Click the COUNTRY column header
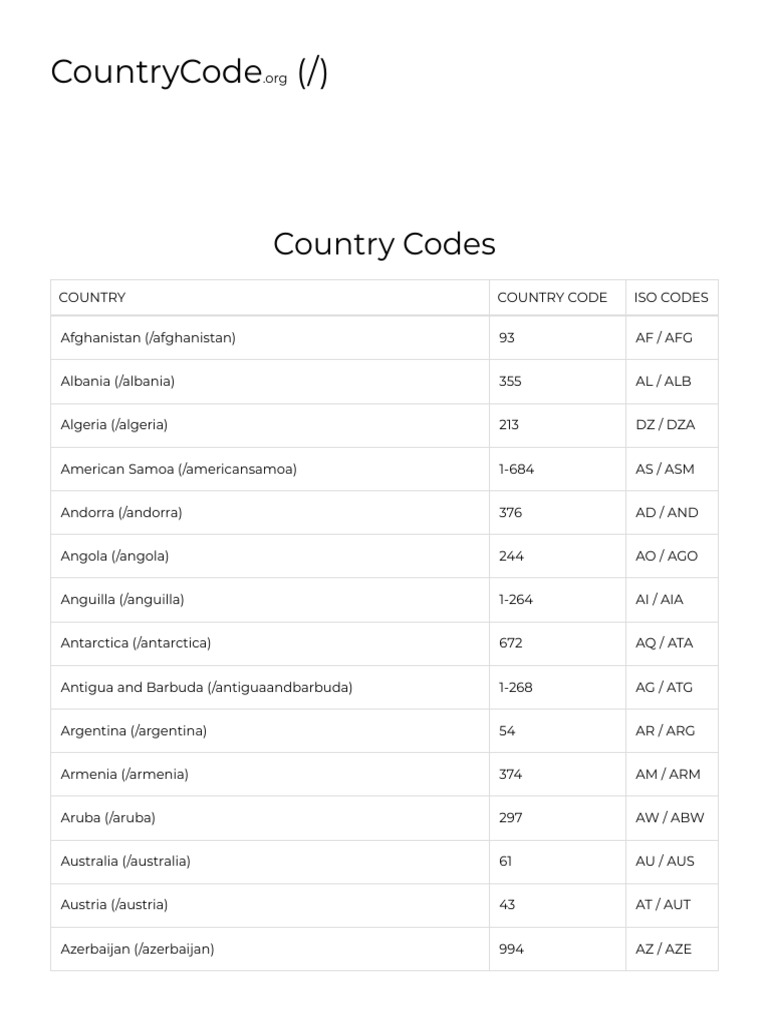The height and width of the screenshot is (1024, 768). [92, 297]
